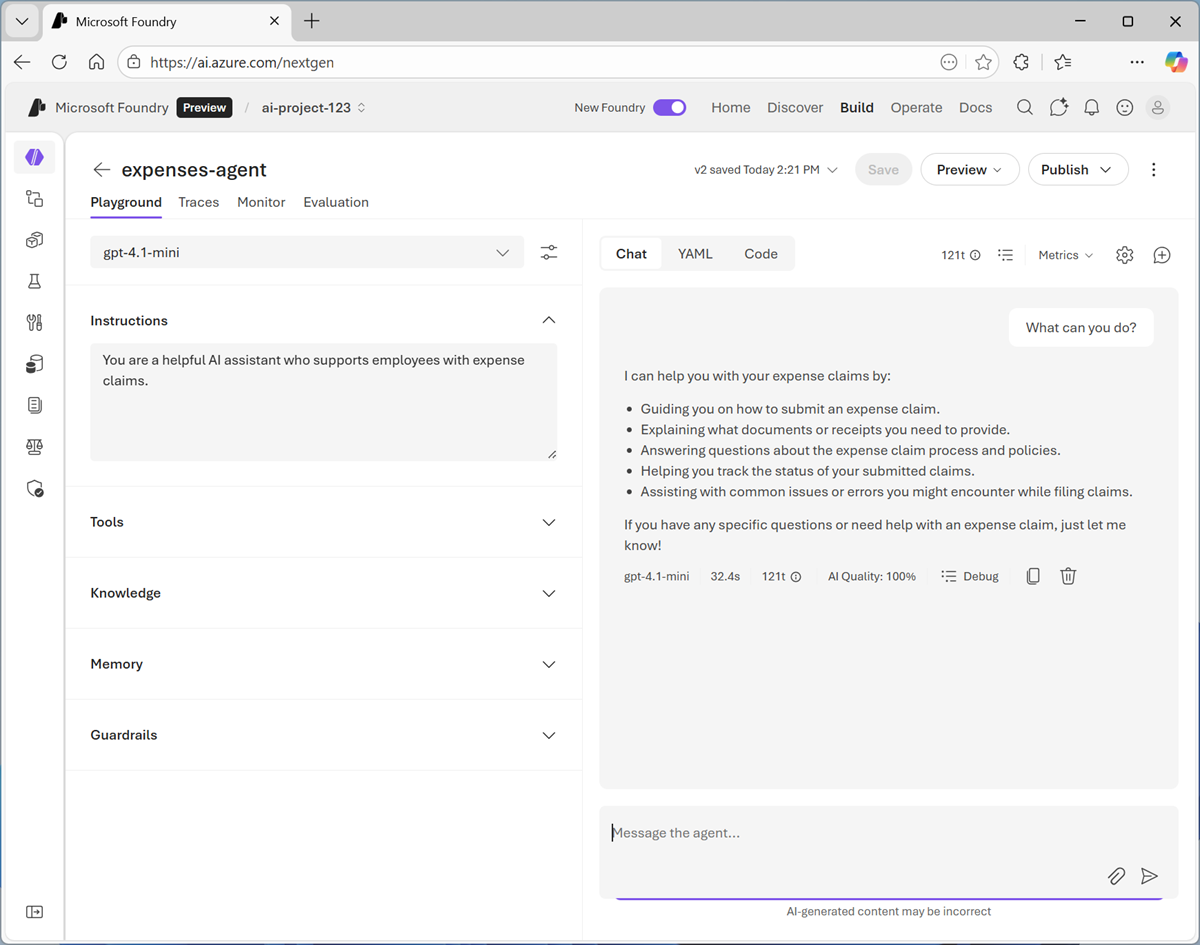Screen dimensions: 1200x945
Task: Collapse the Instructions section
Action: [548, 320]
